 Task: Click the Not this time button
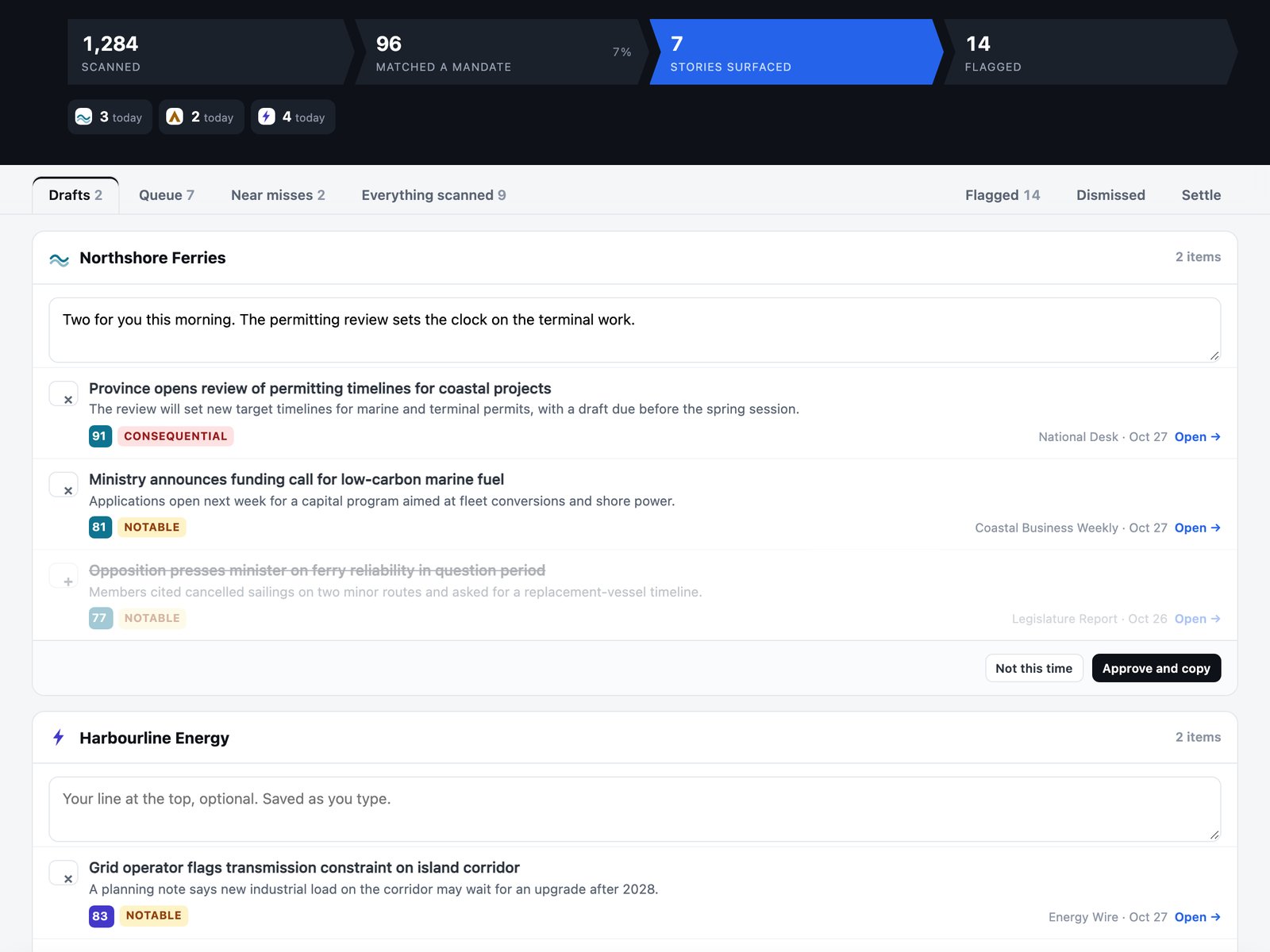pos(1033,668)
